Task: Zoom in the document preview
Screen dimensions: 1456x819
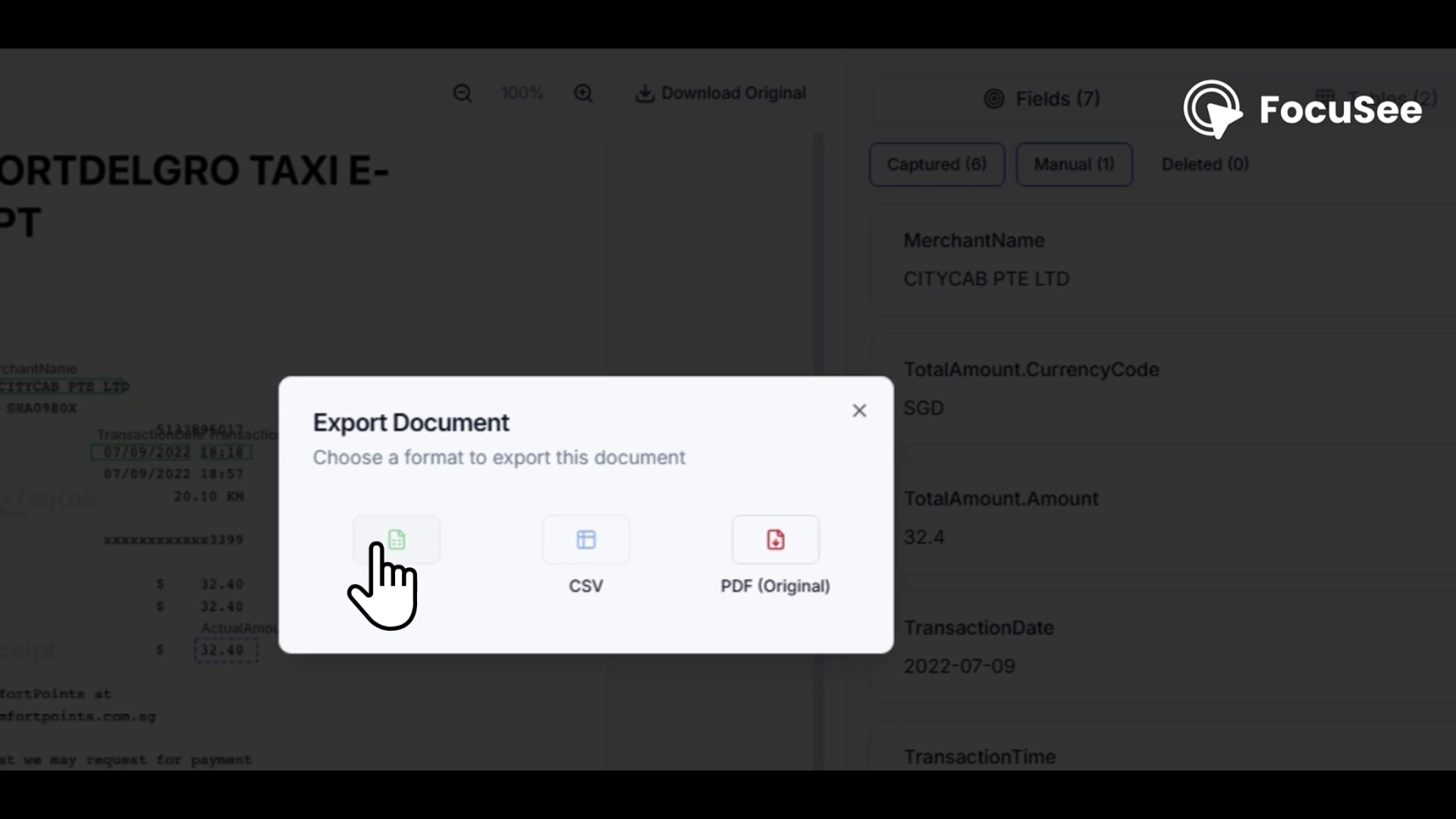Action: tap(583, 93)
